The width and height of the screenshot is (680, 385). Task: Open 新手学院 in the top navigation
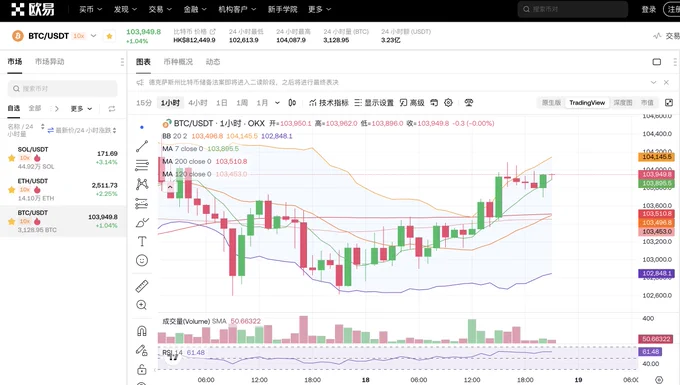282,9
